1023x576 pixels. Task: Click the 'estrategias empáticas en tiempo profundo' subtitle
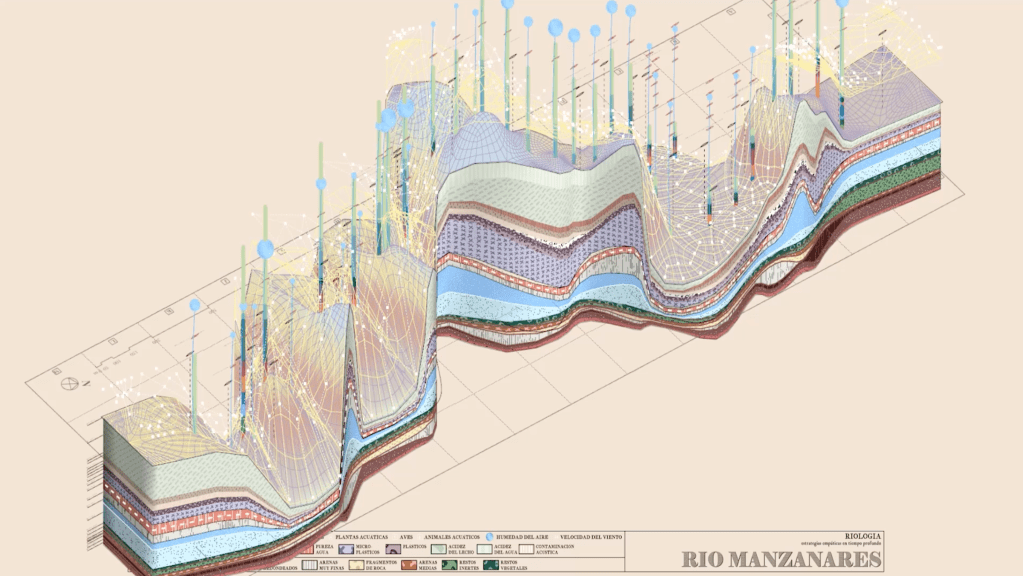tap(841, 543)
